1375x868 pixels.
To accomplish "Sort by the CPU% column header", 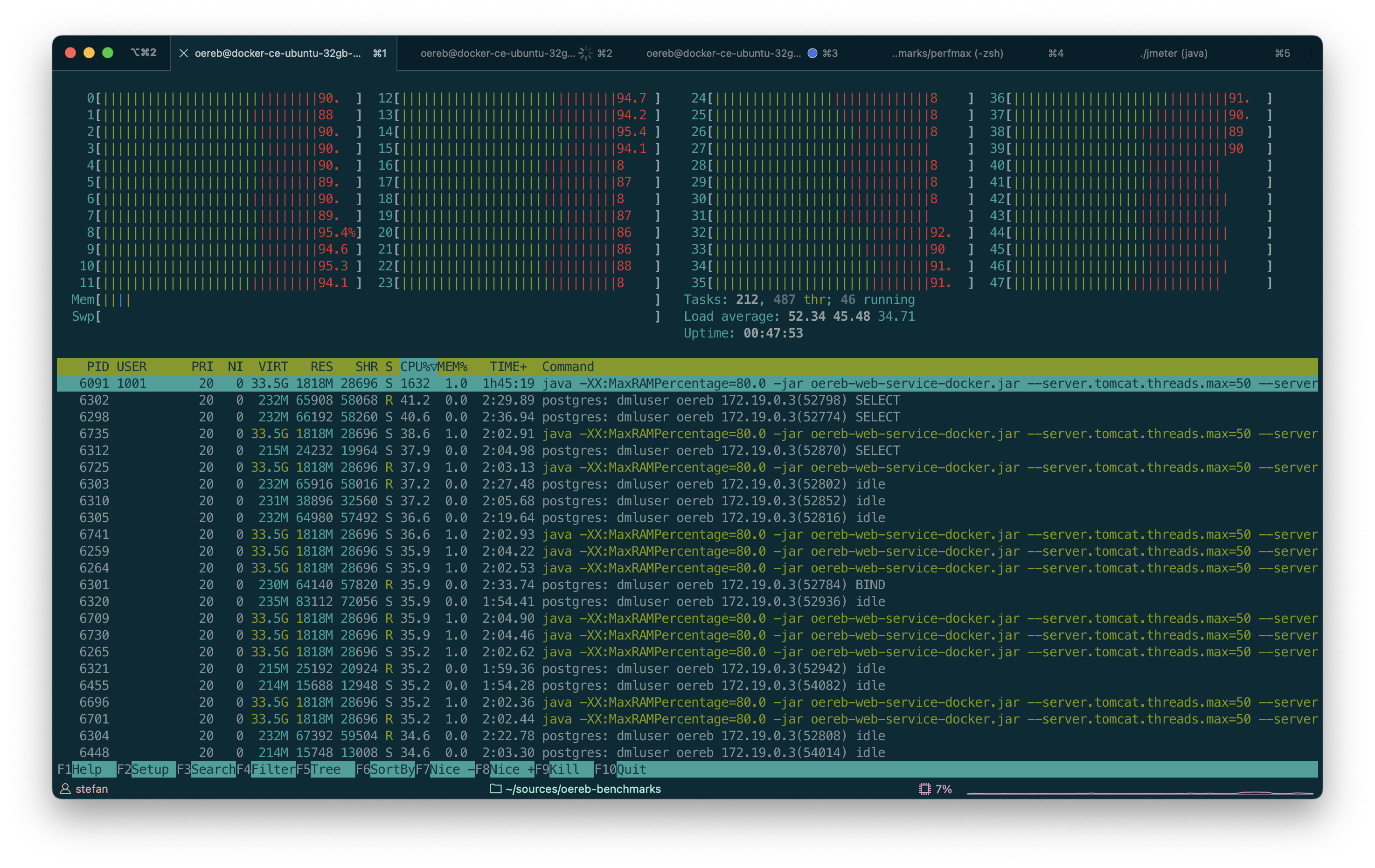I will [x=418, y=366].
